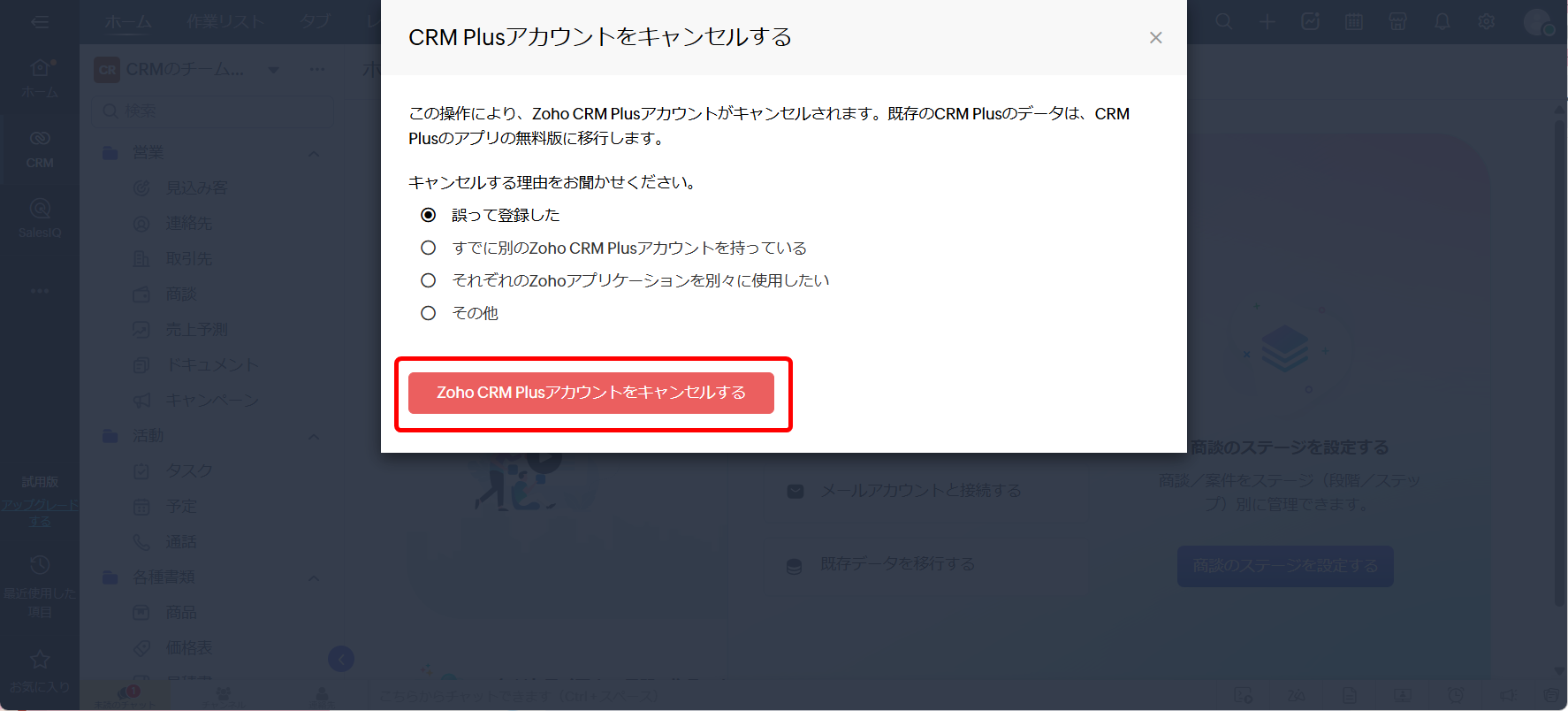Confirm Zoho CRM Plusアカウントをキャンセルする button
1568x711 pixels.
(x=591, y=393)
